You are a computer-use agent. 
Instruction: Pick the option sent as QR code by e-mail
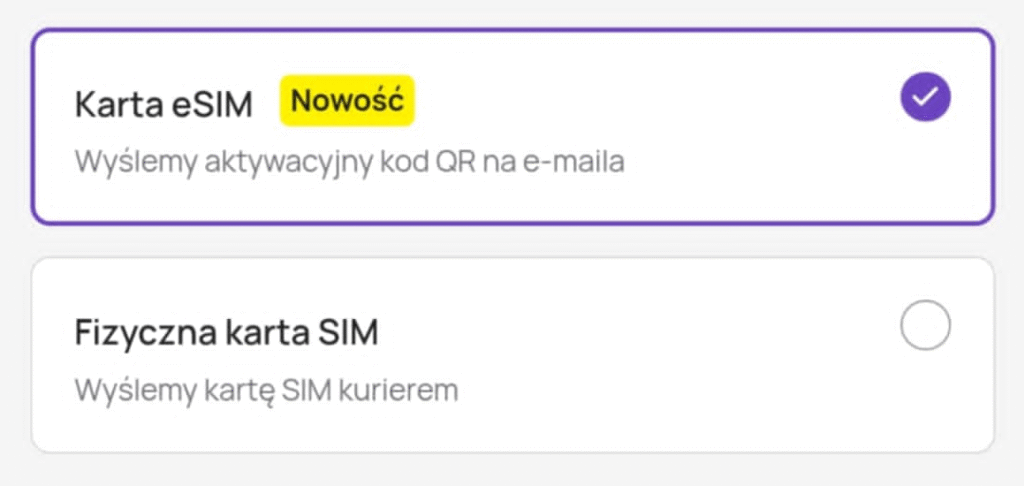[x=512, y=127]
